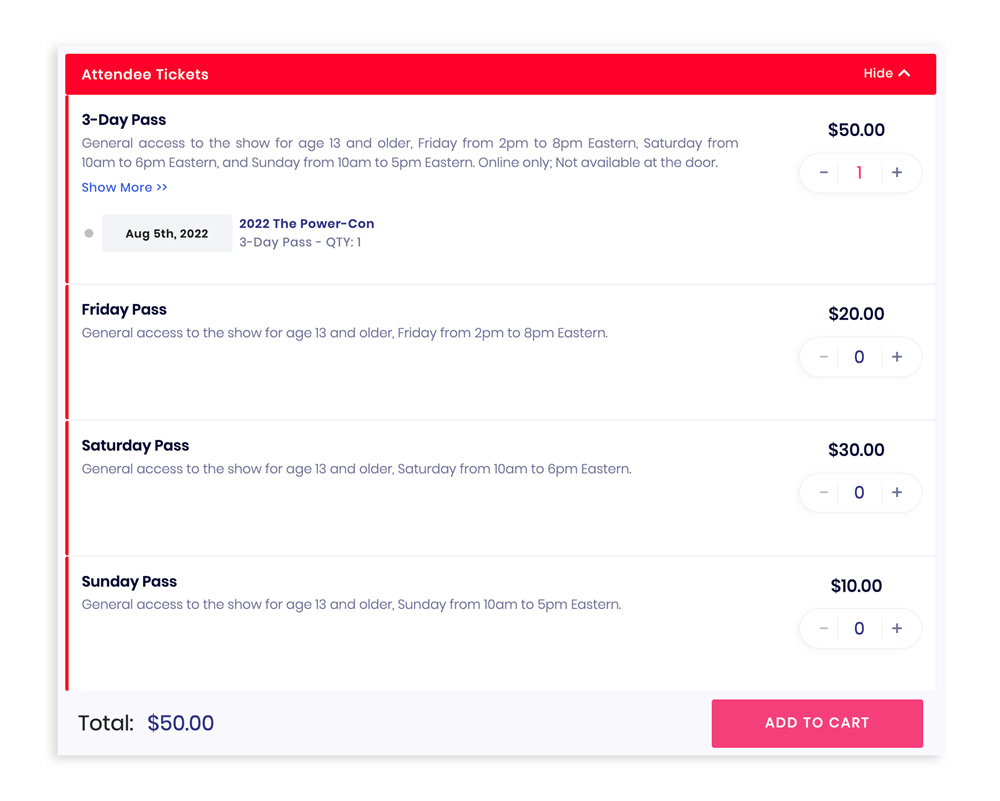This screenshot has width=1000, height=801.
Task: Decrease Friday Pass quantity with minus
Action: click(823, 356)
